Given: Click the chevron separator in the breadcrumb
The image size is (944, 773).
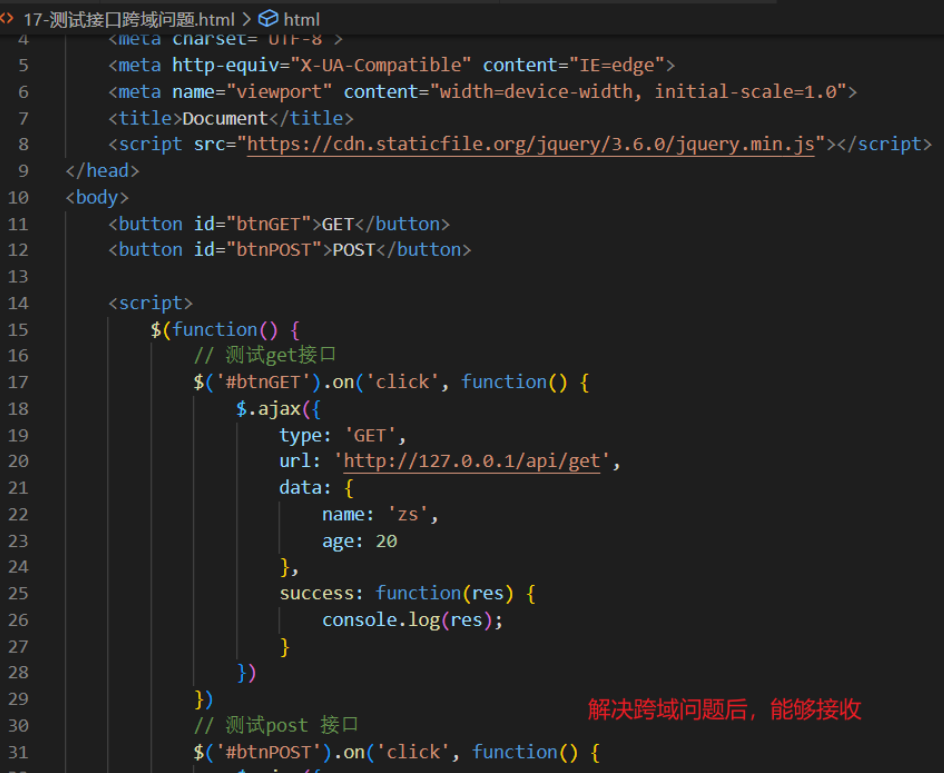Looking at the screenshot, I should (246, 20).
